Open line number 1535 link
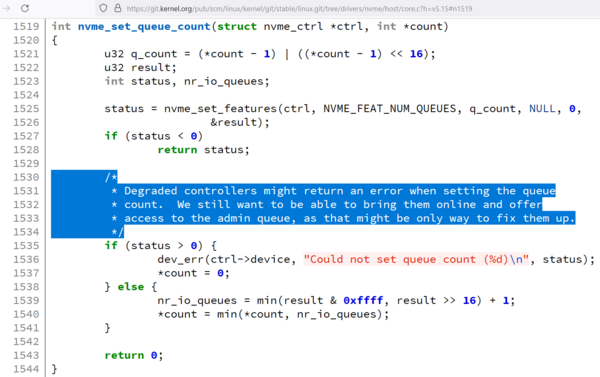This screenshot has height=377, width=600. coord(26,246)
